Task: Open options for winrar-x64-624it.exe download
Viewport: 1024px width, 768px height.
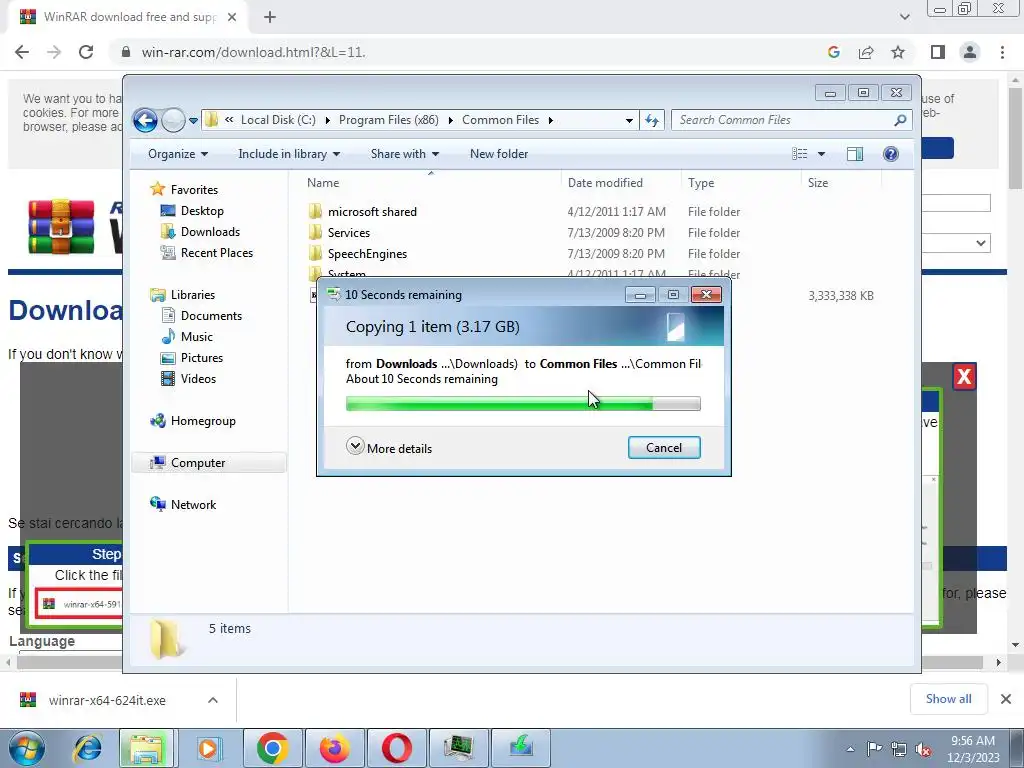Action: coord(213,700)
